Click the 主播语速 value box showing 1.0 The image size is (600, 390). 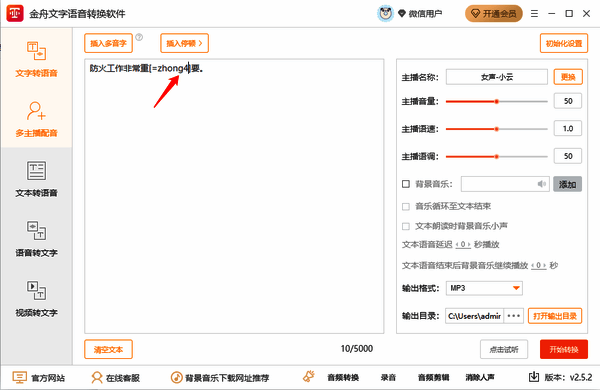click(568, 129)
